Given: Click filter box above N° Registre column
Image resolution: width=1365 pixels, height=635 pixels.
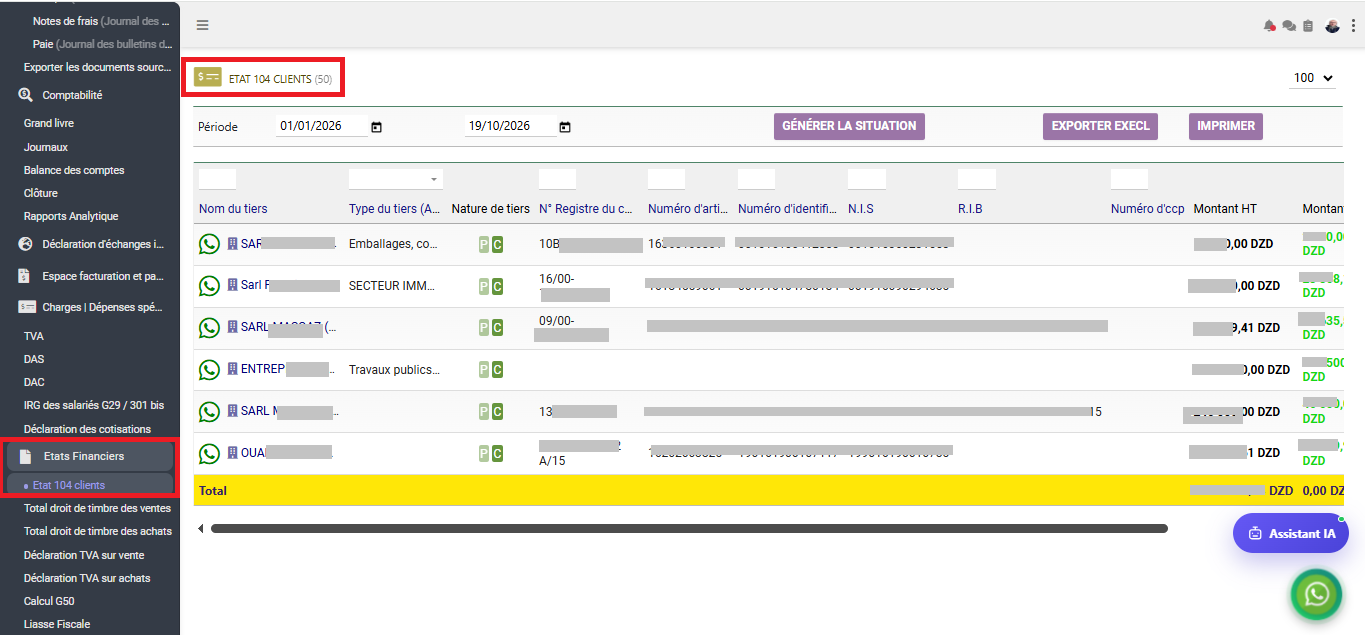Looking at the screenshot, I should (557, 179).
